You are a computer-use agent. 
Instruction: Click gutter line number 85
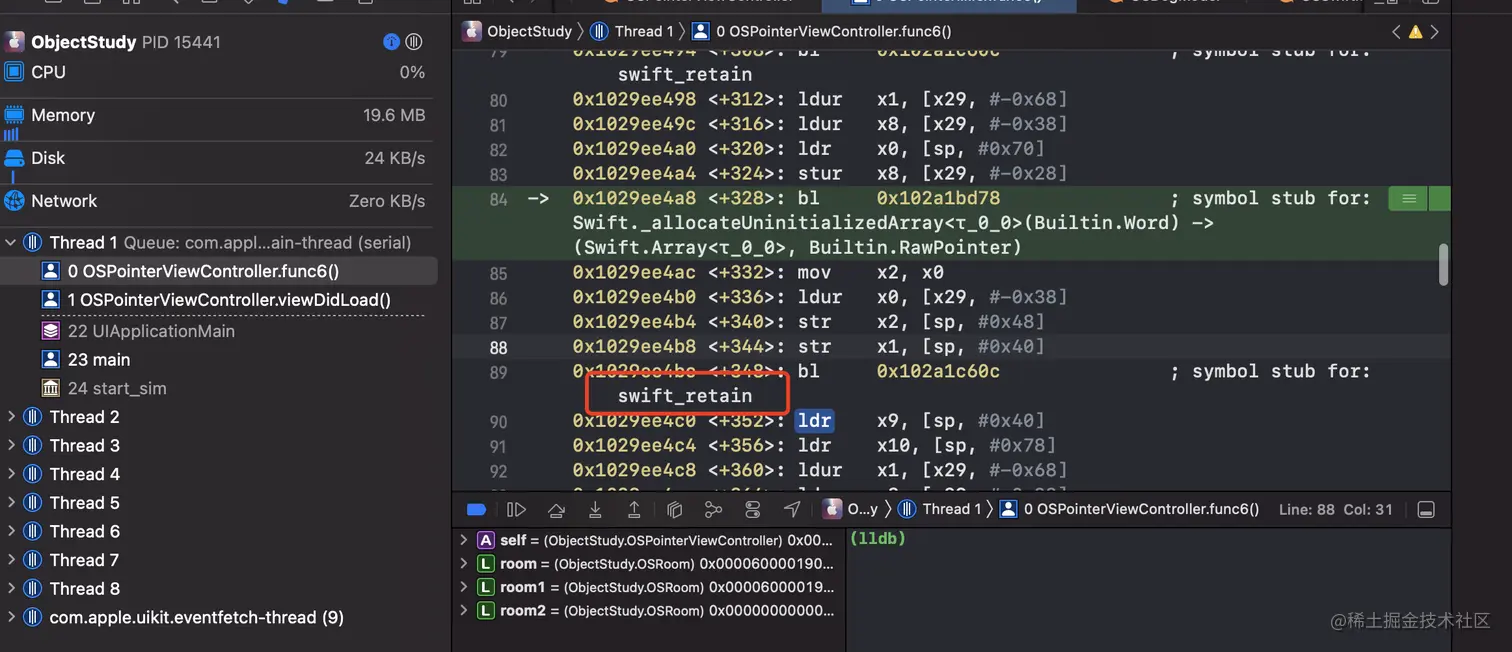click(498, 274)
